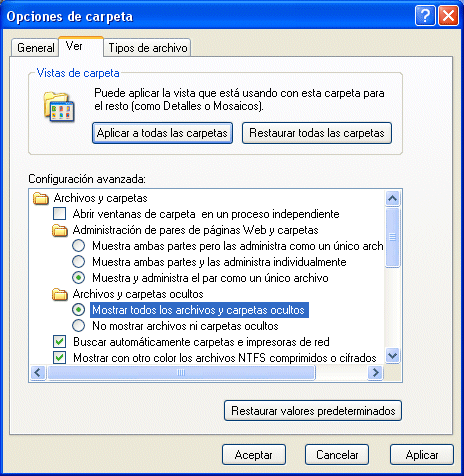464x476 pixels.
Task: Click Aplicar a todas las carpetas button
Action: click(x=162, y=133)
